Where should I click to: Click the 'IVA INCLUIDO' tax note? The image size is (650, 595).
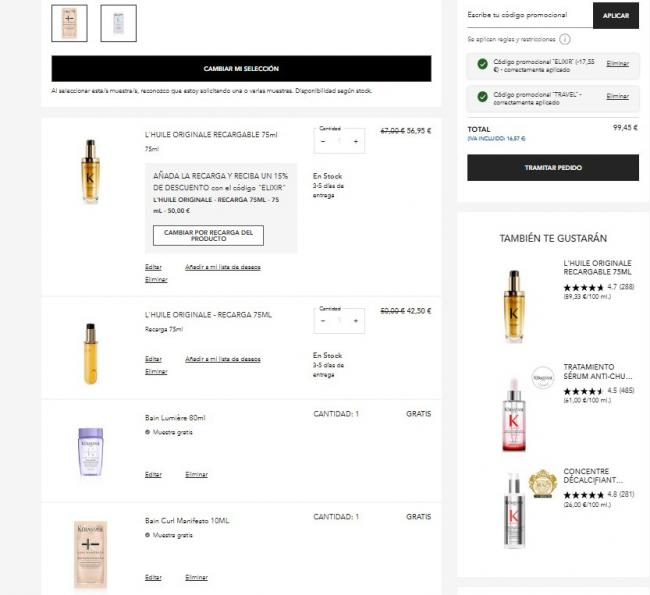tap(496, 139)
